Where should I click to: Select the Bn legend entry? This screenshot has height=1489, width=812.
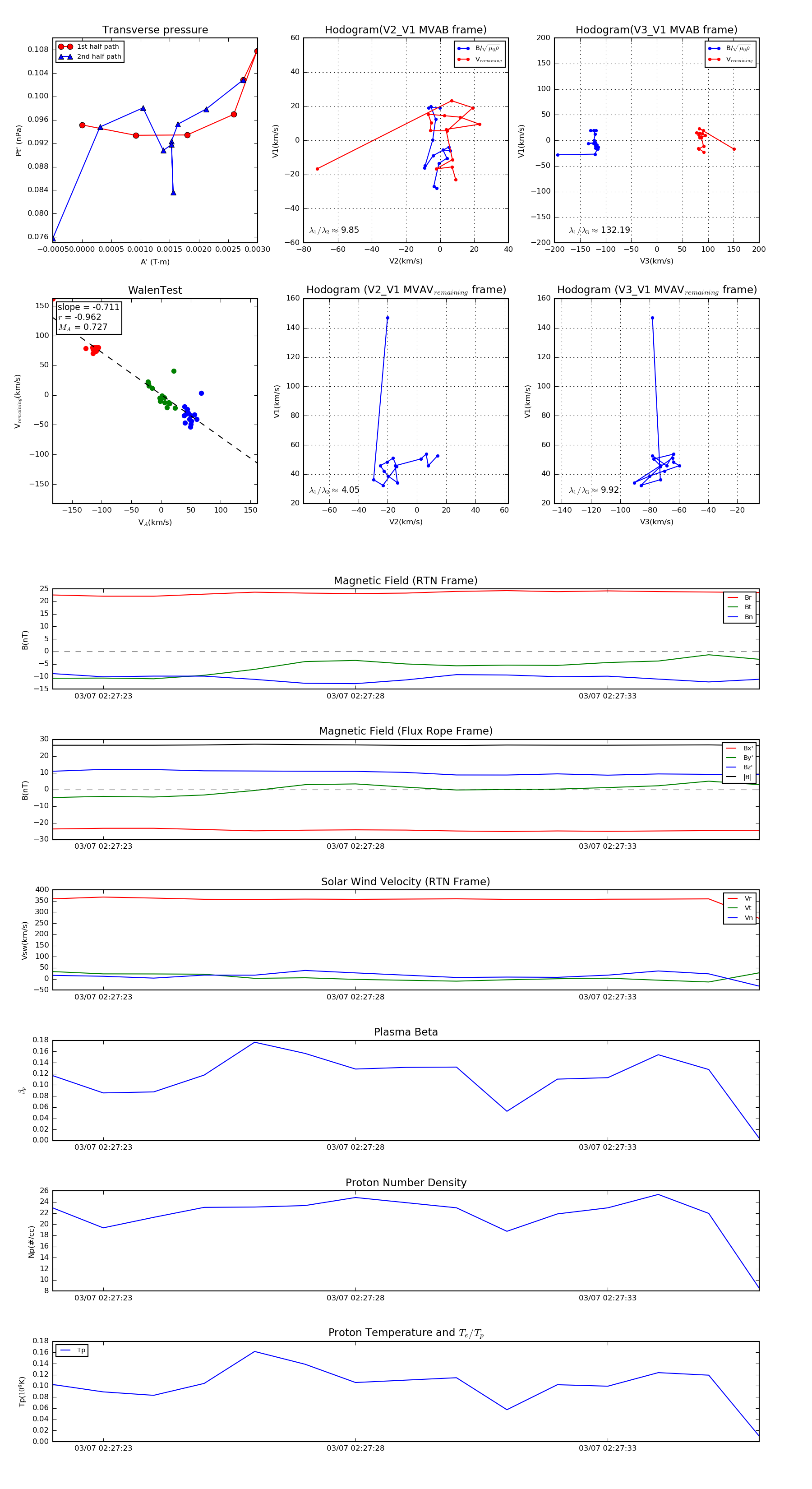(740, 617)
